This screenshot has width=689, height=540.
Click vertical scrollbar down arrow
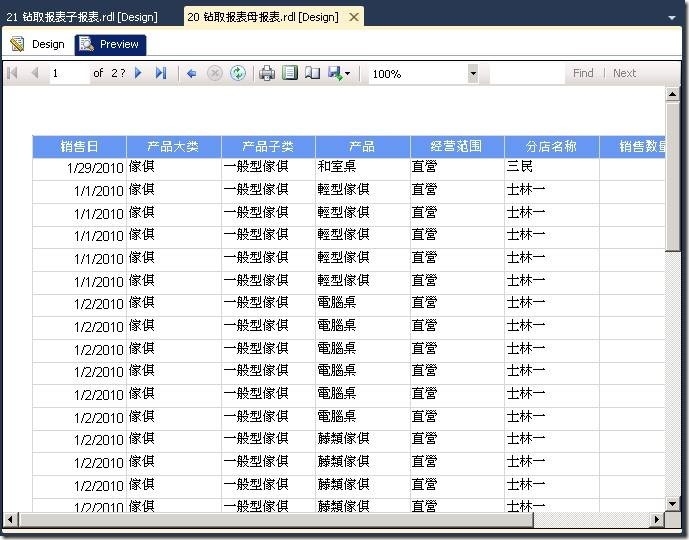click(672, 504)
